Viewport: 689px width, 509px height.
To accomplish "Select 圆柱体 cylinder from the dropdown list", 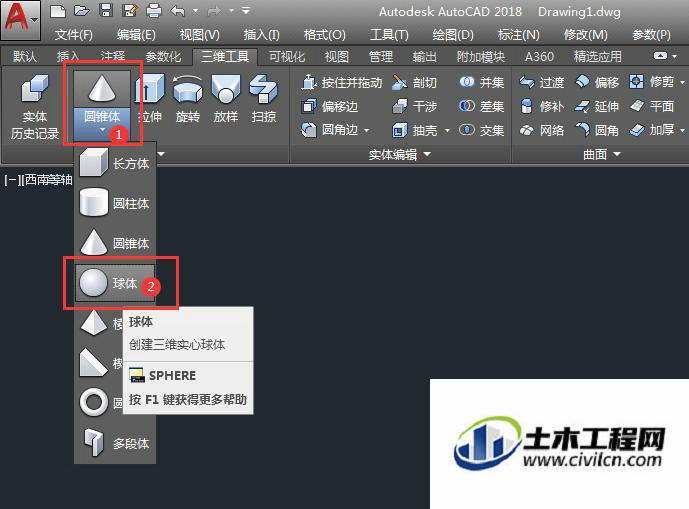I will 115,203.
